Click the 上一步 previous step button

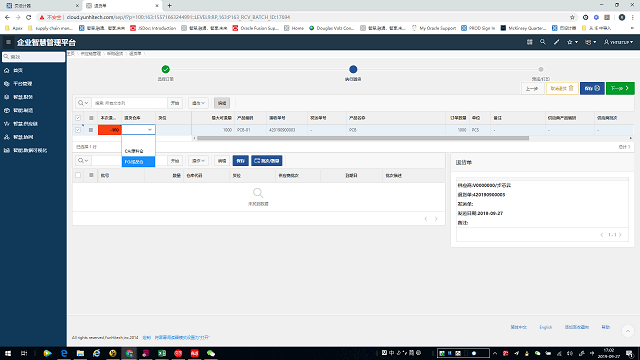click(x=532, y=89)
